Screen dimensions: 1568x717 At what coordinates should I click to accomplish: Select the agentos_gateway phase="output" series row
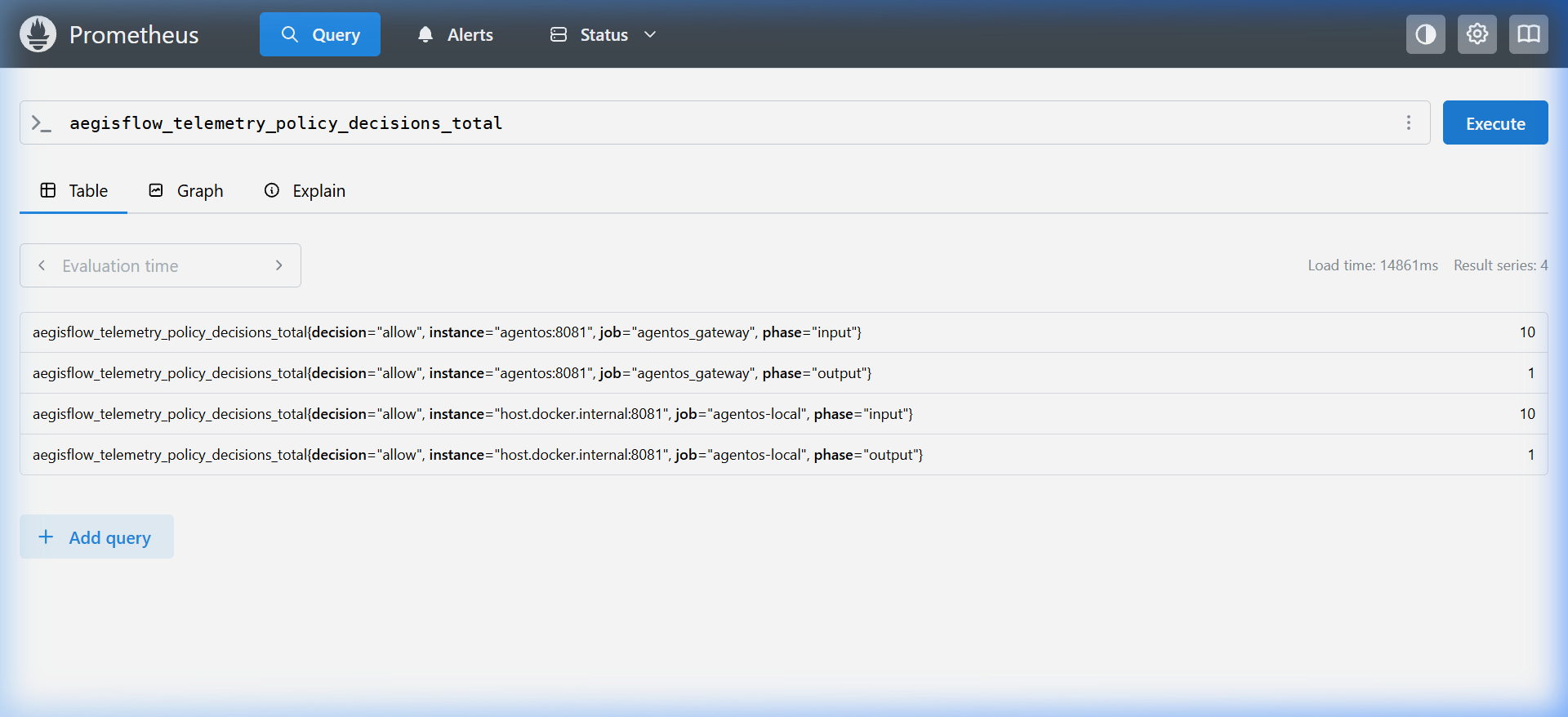click(784, 373)
